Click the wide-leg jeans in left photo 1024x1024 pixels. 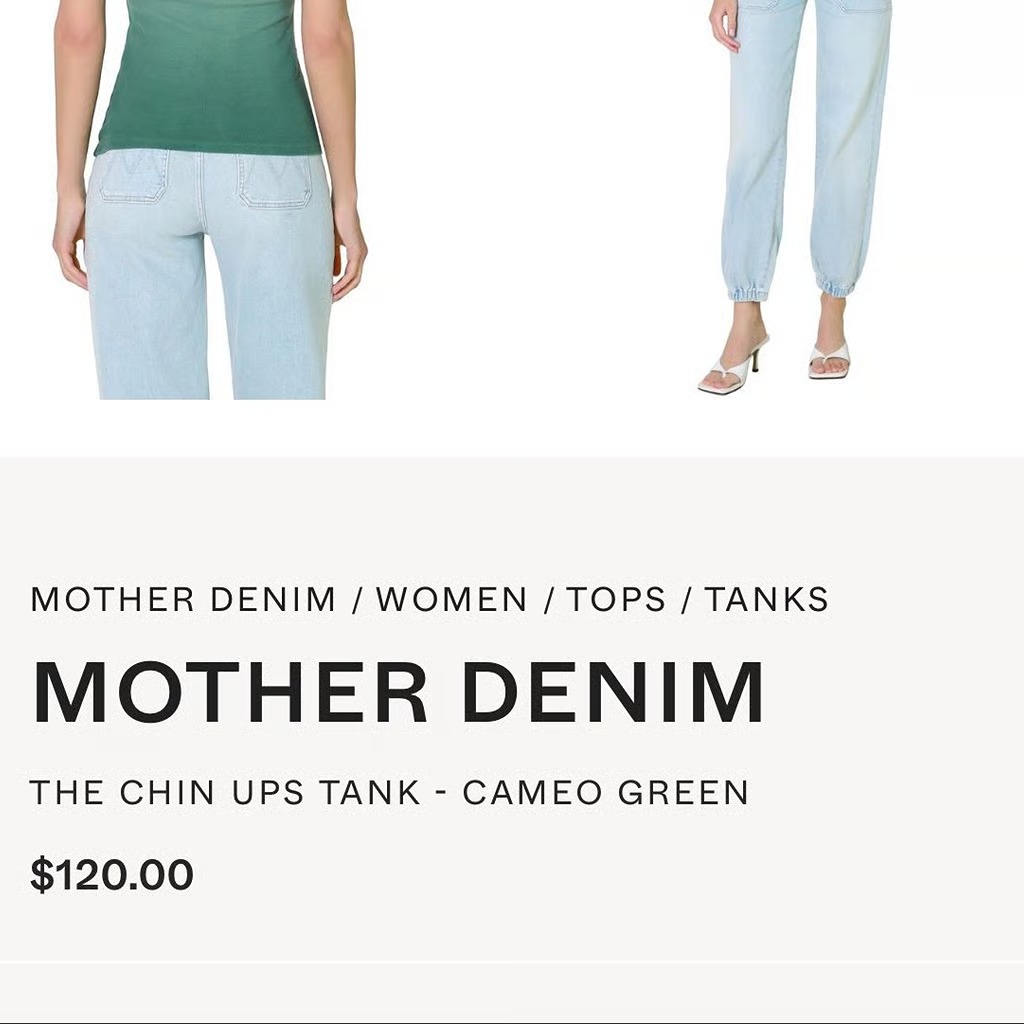(x=209, y=274)
